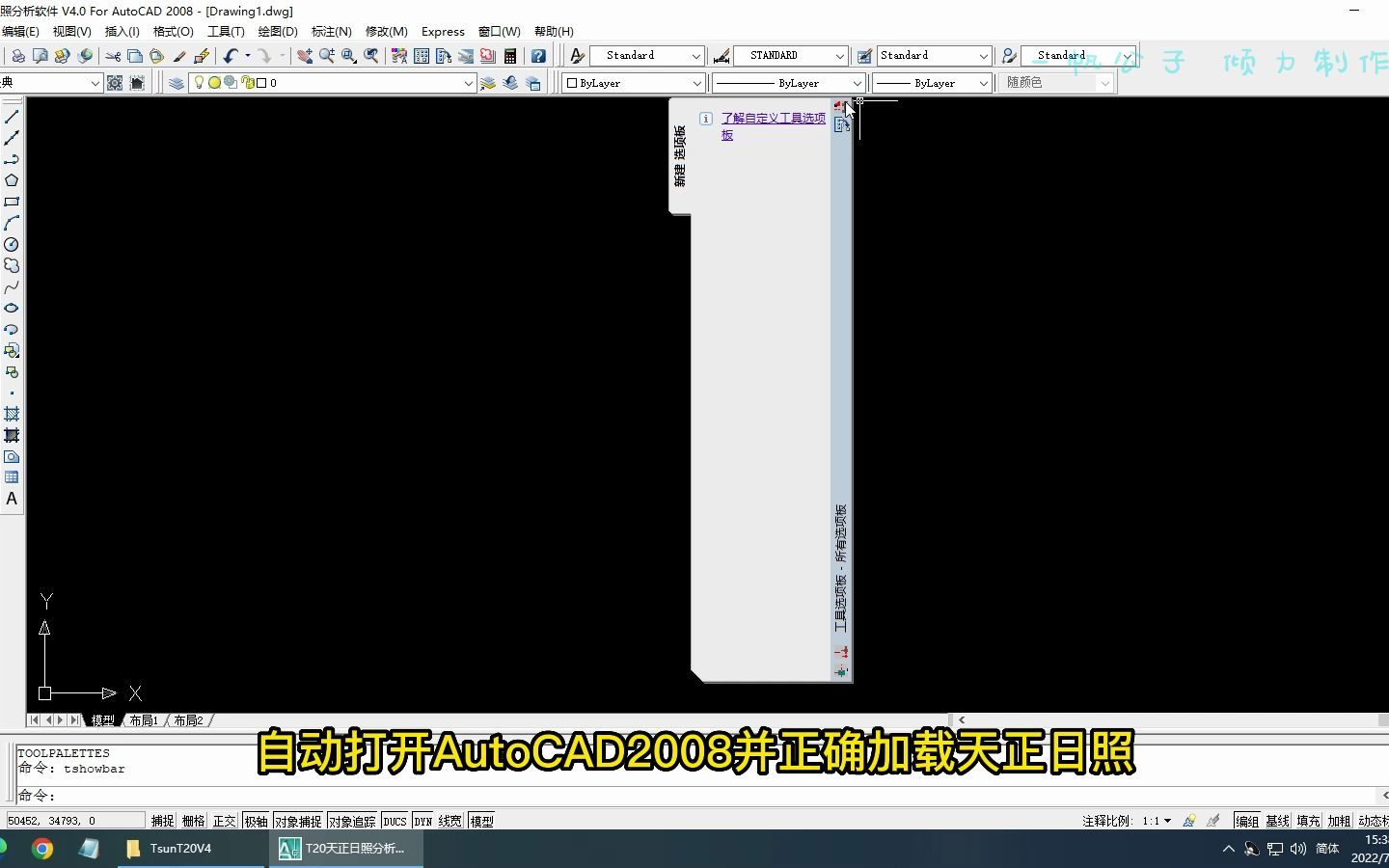1389x868 pixels.
Task: Click the Pan realtime hand icon
Action: (305, 56)
